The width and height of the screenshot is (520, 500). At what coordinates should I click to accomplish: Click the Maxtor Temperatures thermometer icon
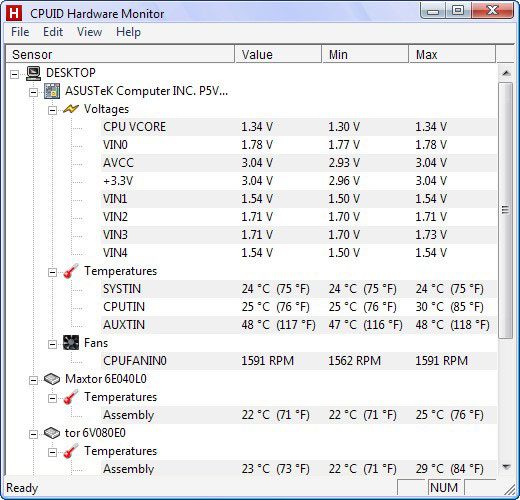(x=71, y=397)
